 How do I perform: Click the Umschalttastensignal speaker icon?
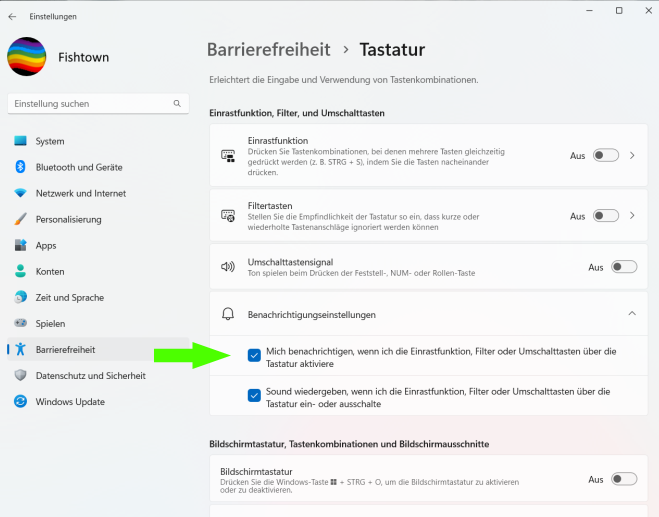(228, 266)
